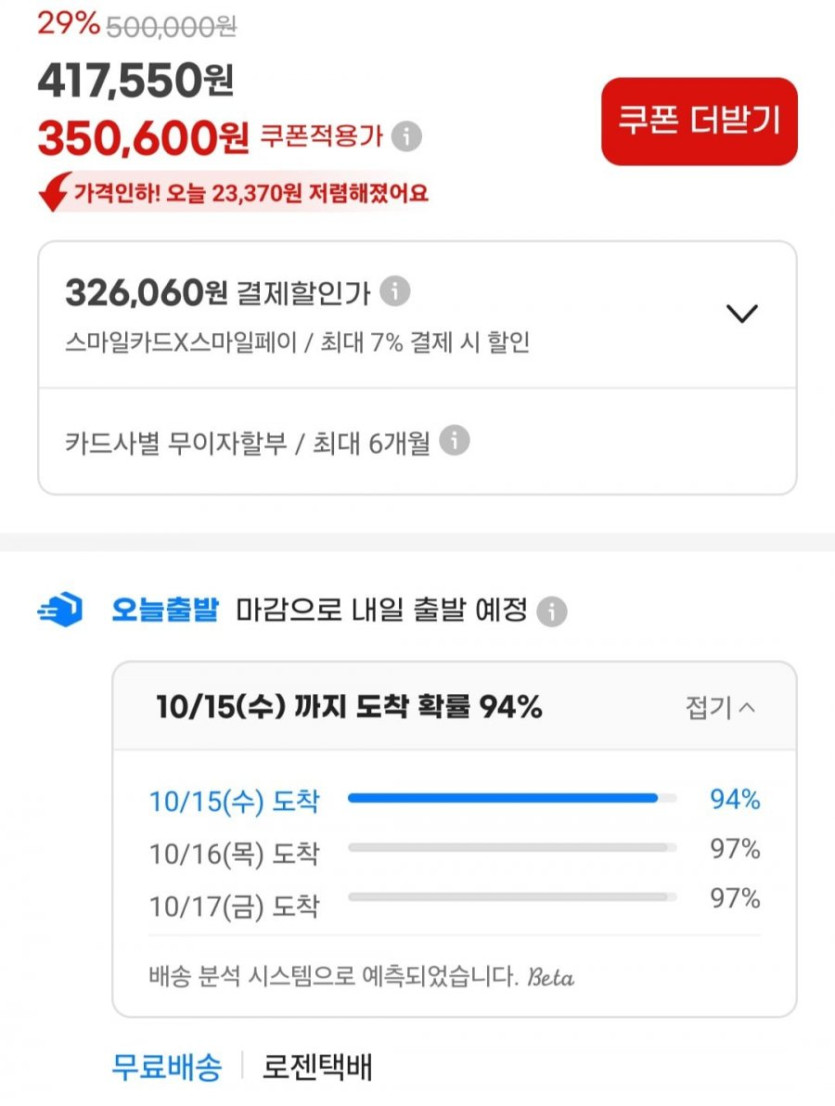The image size is (835, 1106).
Task: Click the 350,600원 coupon price
Action: coord(143,138)
